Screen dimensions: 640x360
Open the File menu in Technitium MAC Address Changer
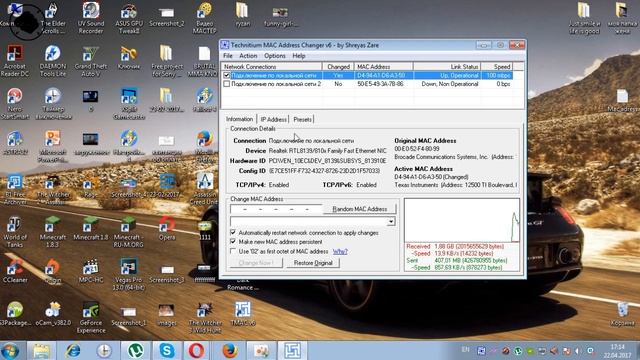tap(228, 56)
